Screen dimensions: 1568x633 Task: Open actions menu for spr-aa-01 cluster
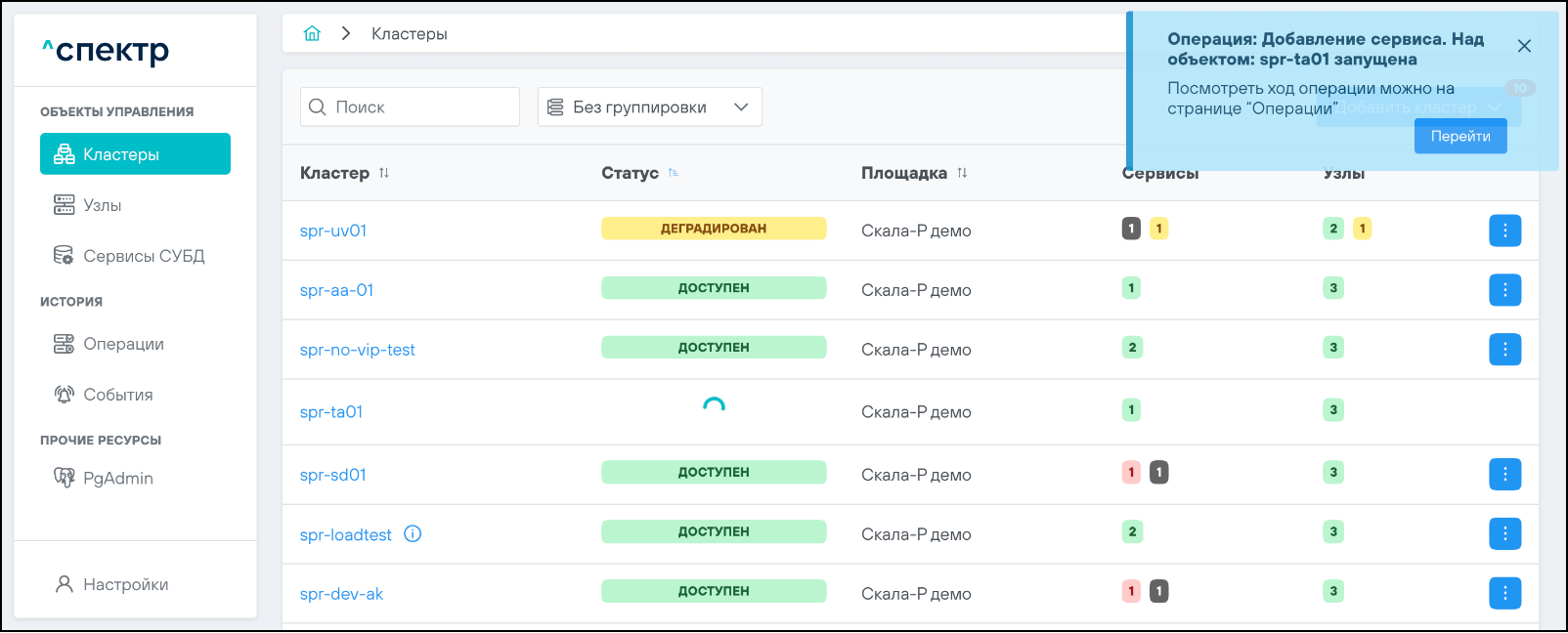1504,290
